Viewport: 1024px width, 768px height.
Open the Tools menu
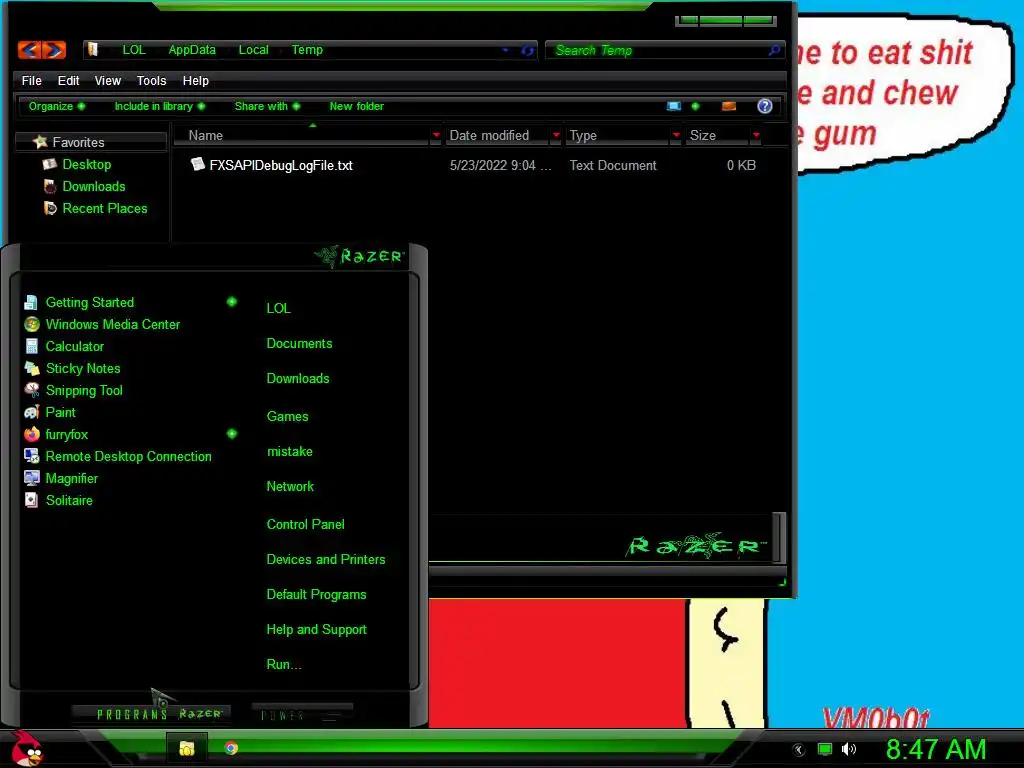pyautogui.click(x=152, y=80)
